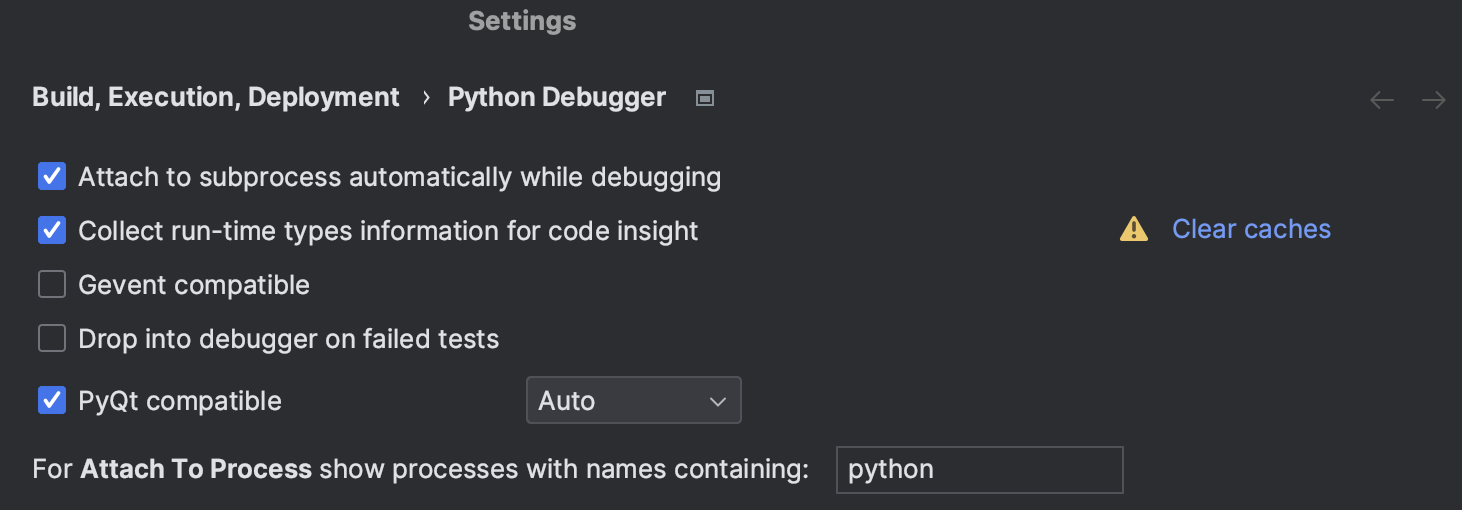Go to Build, Execution, Deployment breadcrumb
The image size is (1462, 510).
point(216,98)
